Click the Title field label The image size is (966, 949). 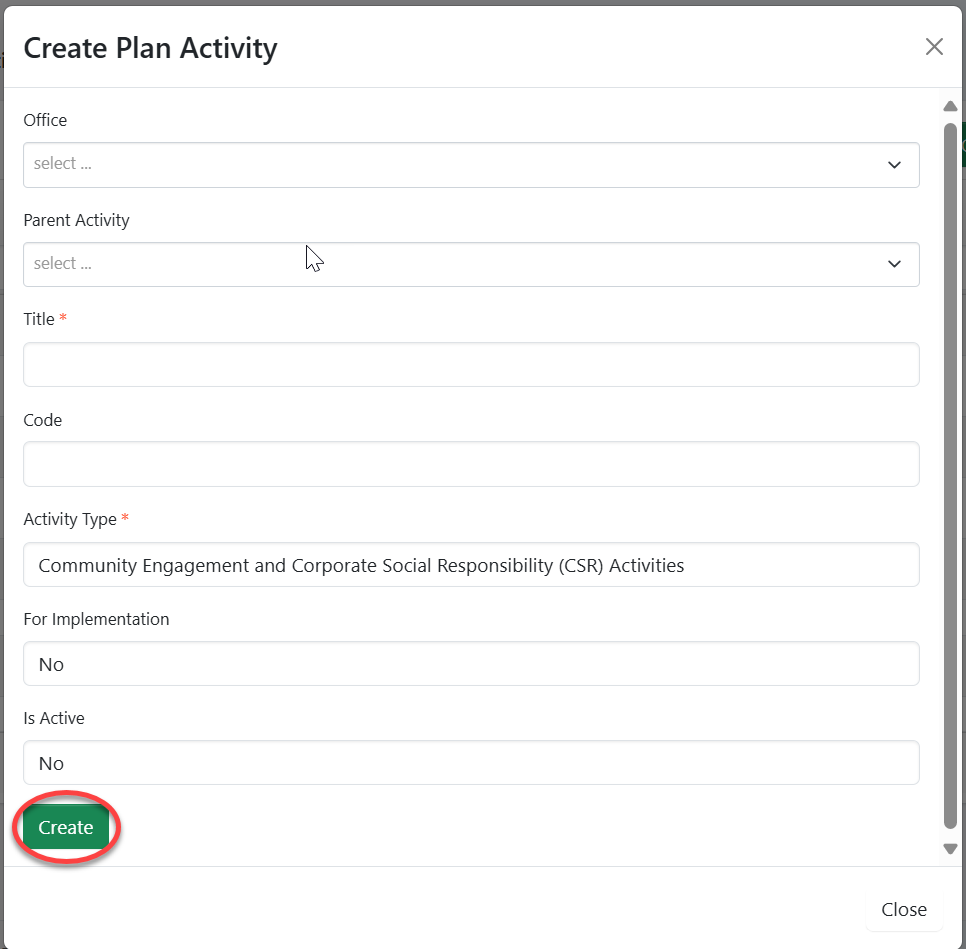point(39,319)
